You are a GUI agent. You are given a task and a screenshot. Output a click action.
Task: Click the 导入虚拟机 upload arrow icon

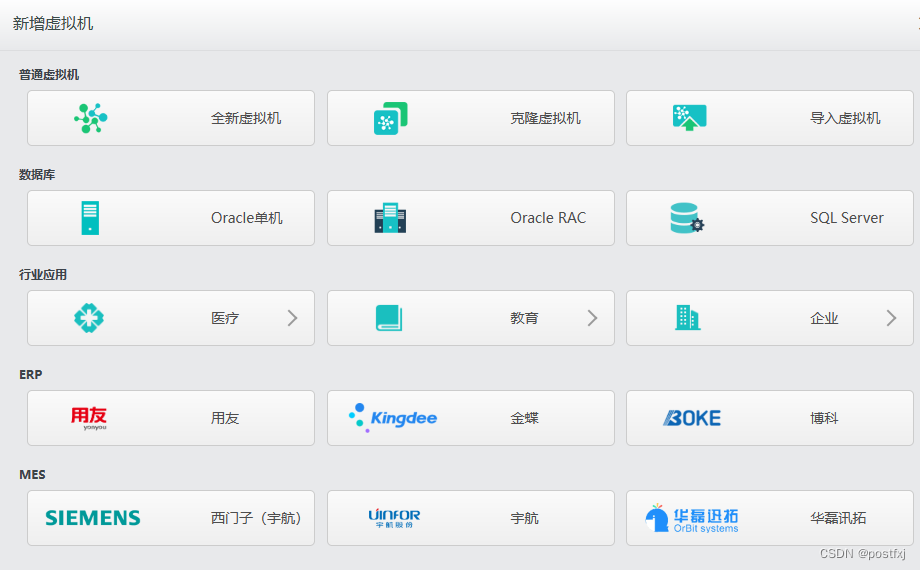689,117
